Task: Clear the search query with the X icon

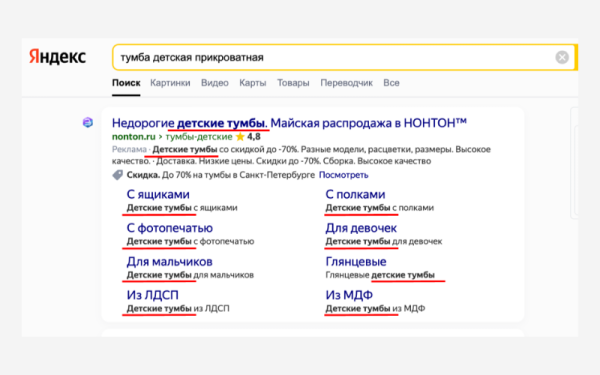Action: click(x=562, y=57)
